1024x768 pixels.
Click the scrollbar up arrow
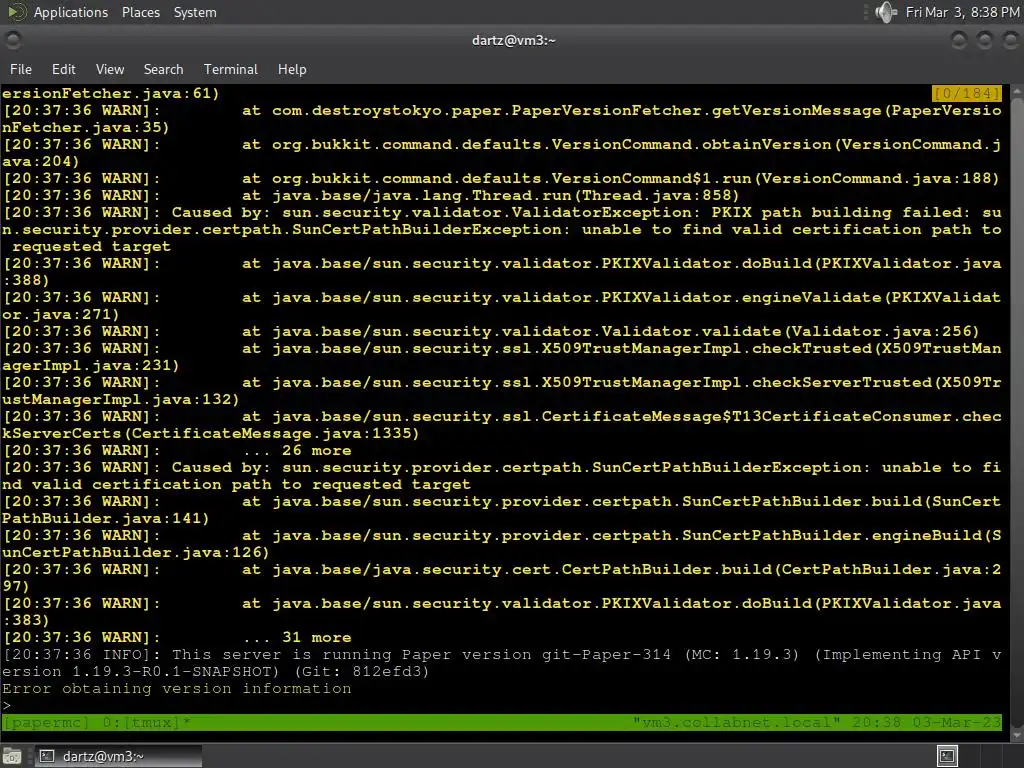tap(1016, 91)
